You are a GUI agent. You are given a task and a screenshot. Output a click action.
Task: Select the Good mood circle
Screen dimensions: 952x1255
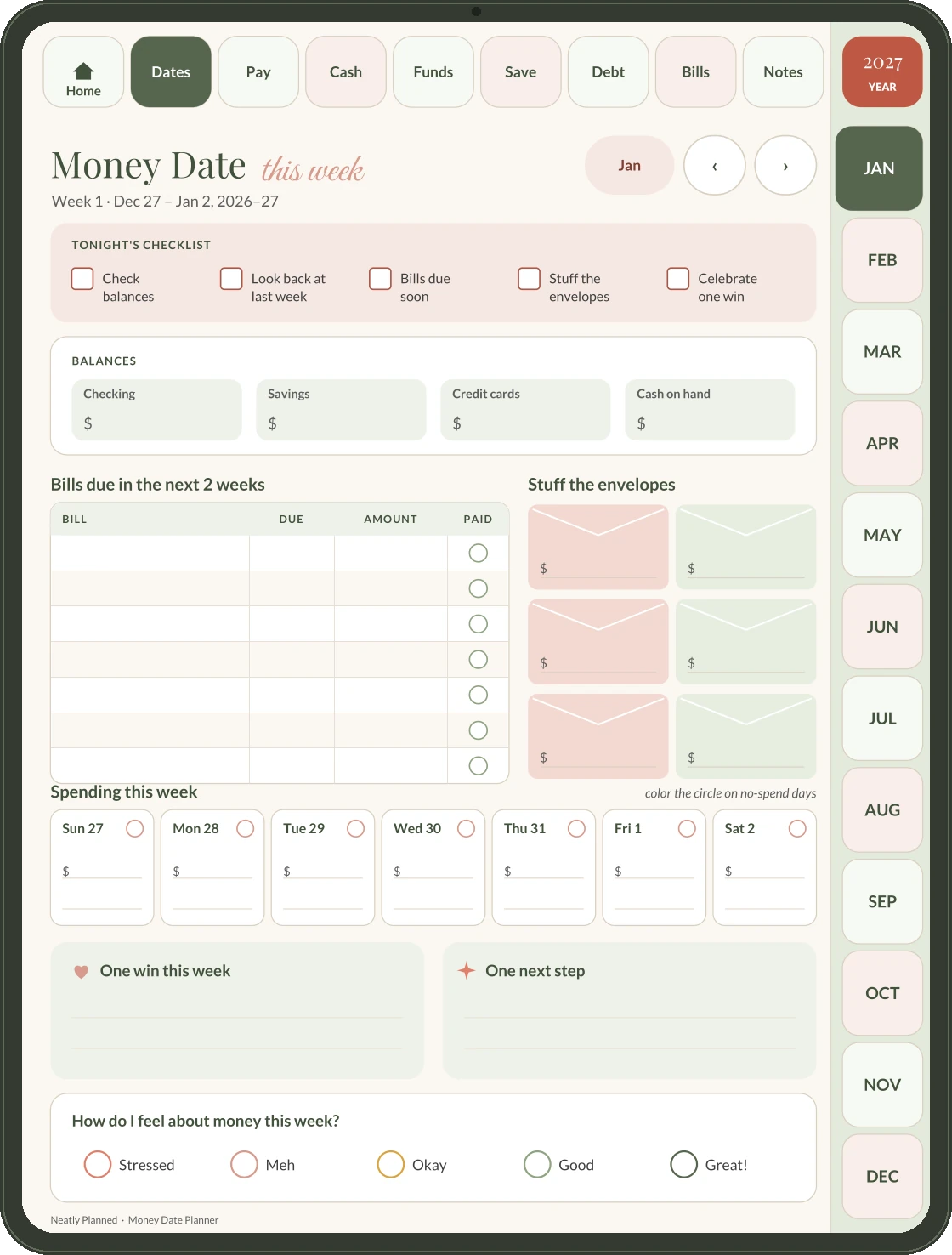[537, 1165]
